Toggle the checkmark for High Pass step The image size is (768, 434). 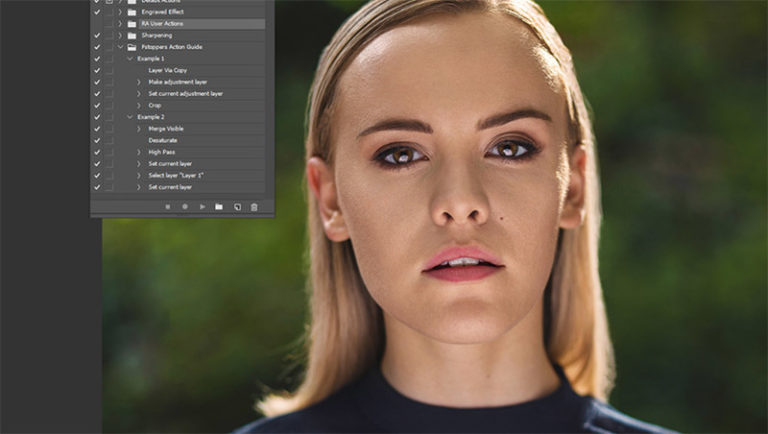[x=97, y=152]
